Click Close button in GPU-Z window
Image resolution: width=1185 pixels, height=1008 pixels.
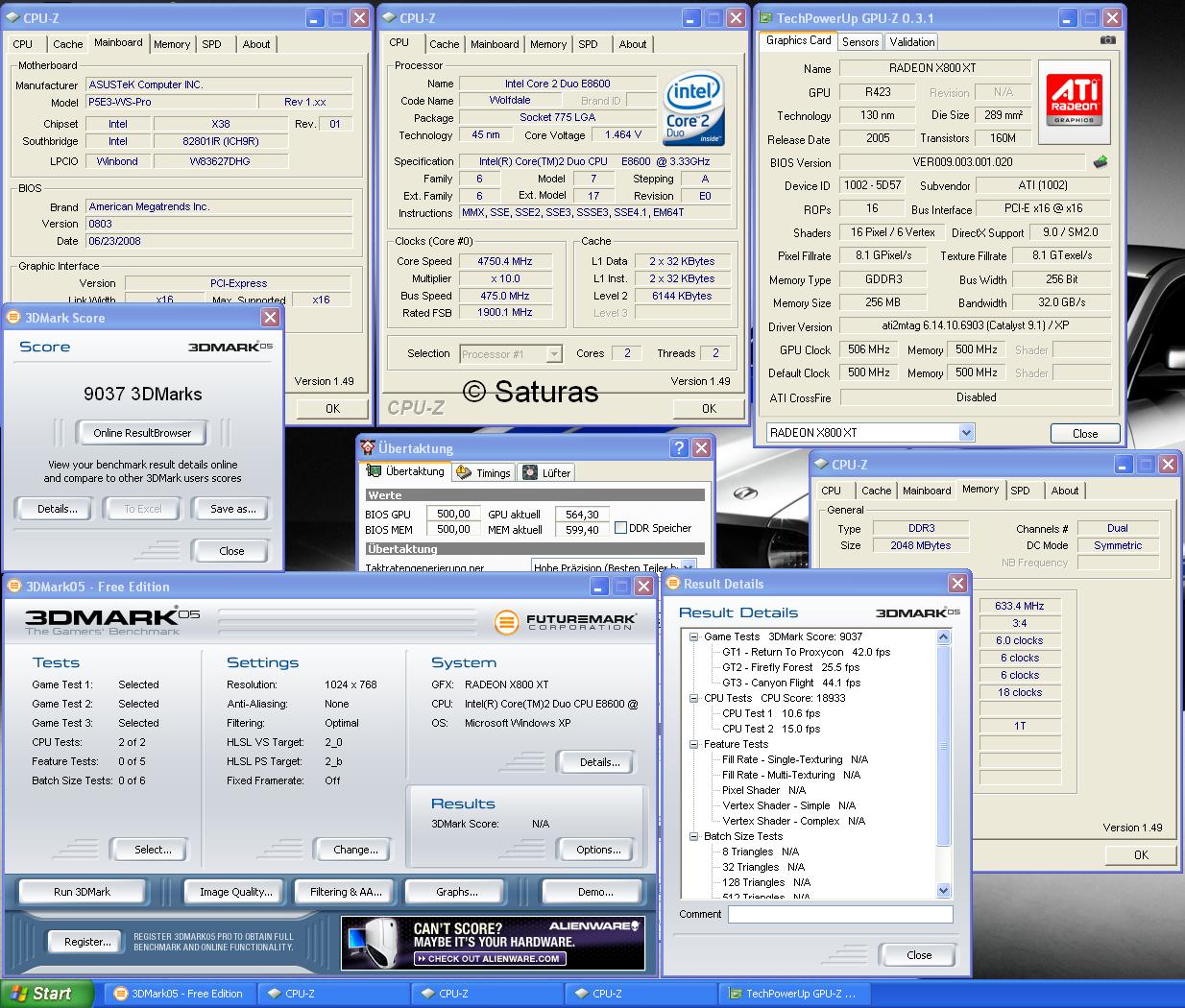1085,433
